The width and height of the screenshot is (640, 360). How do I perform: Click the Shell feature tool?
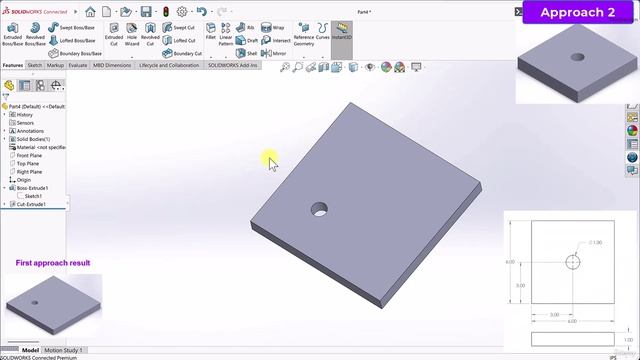246,53
